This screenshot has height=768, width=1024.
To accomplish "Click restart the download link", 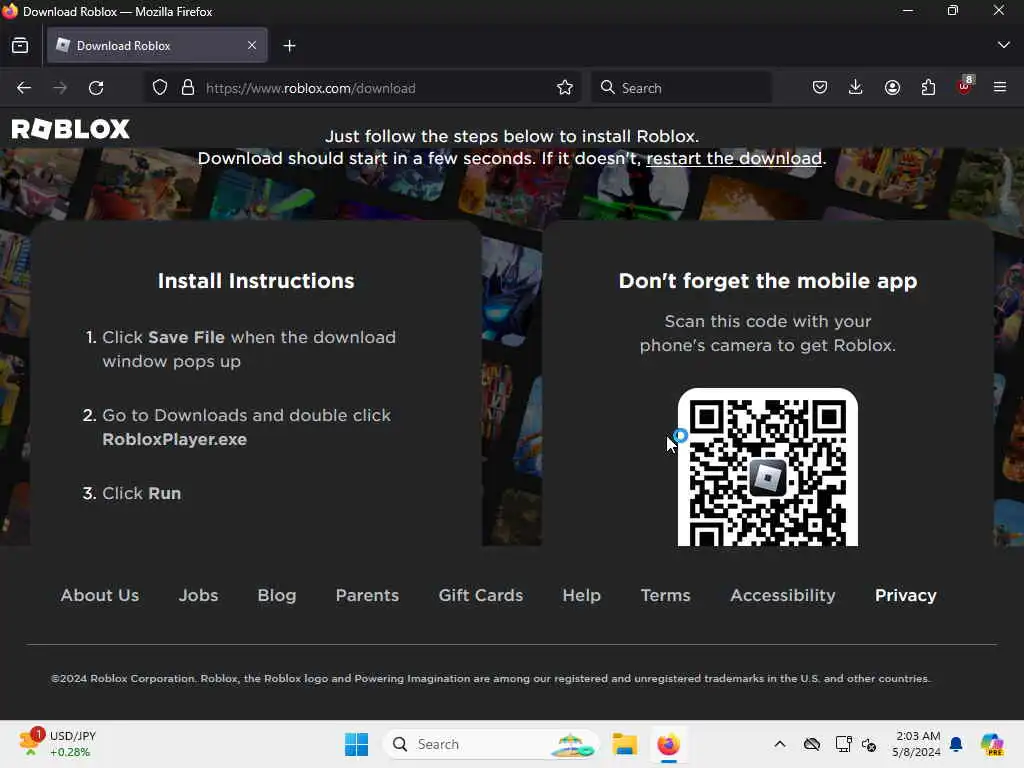I will [733, 159].
